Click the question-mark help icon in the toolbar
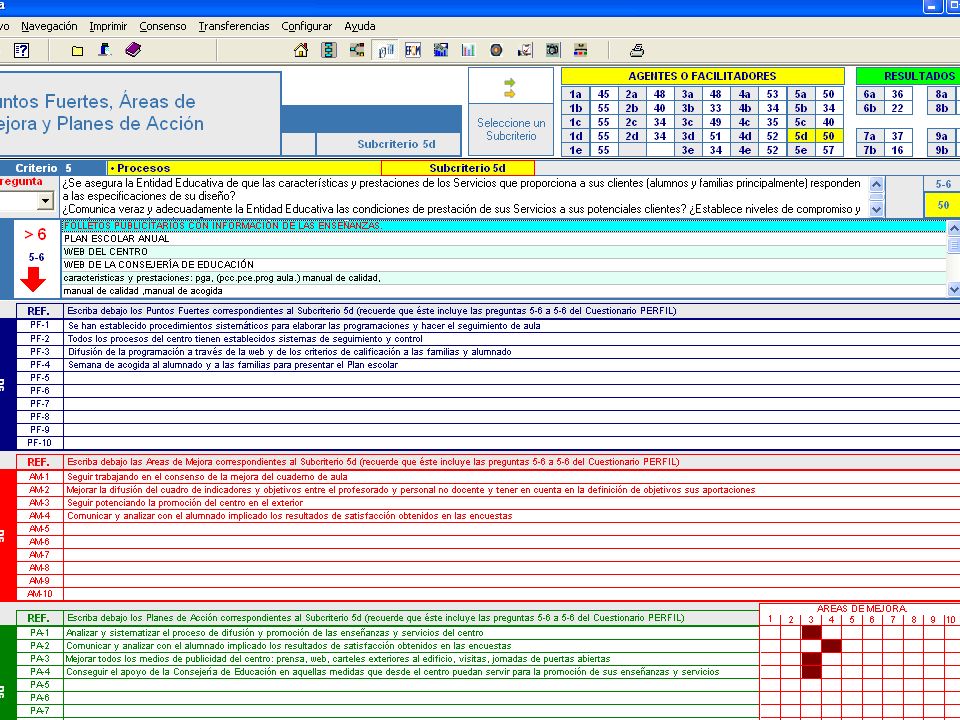This screenshot has width=960, height=720. click(21, 50)
